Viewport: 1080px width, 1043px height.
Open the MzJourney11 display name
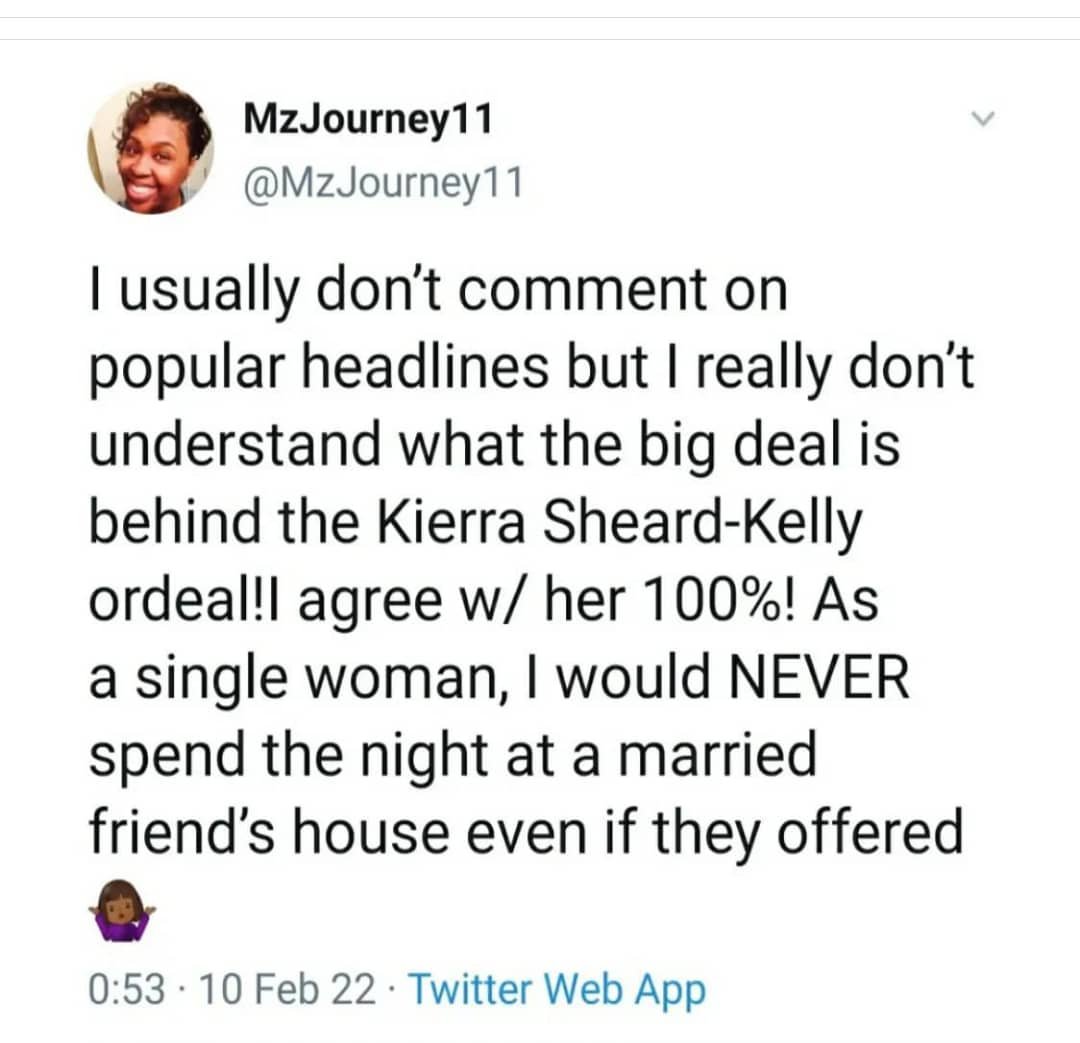(x=368, y=121)
